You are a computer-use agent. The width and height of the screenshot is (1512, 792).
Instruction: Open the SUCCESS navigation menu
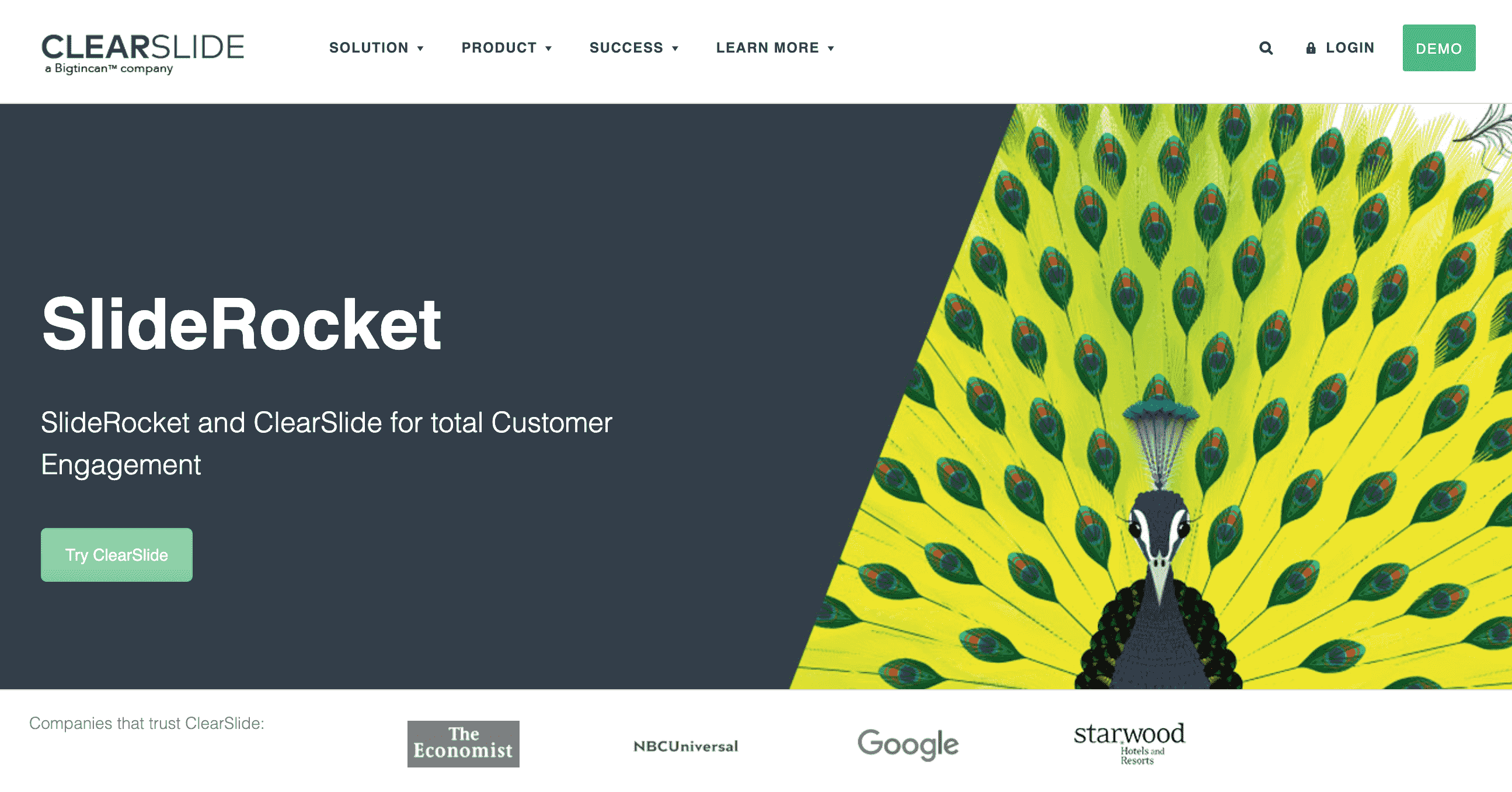[x=634, y=48]
